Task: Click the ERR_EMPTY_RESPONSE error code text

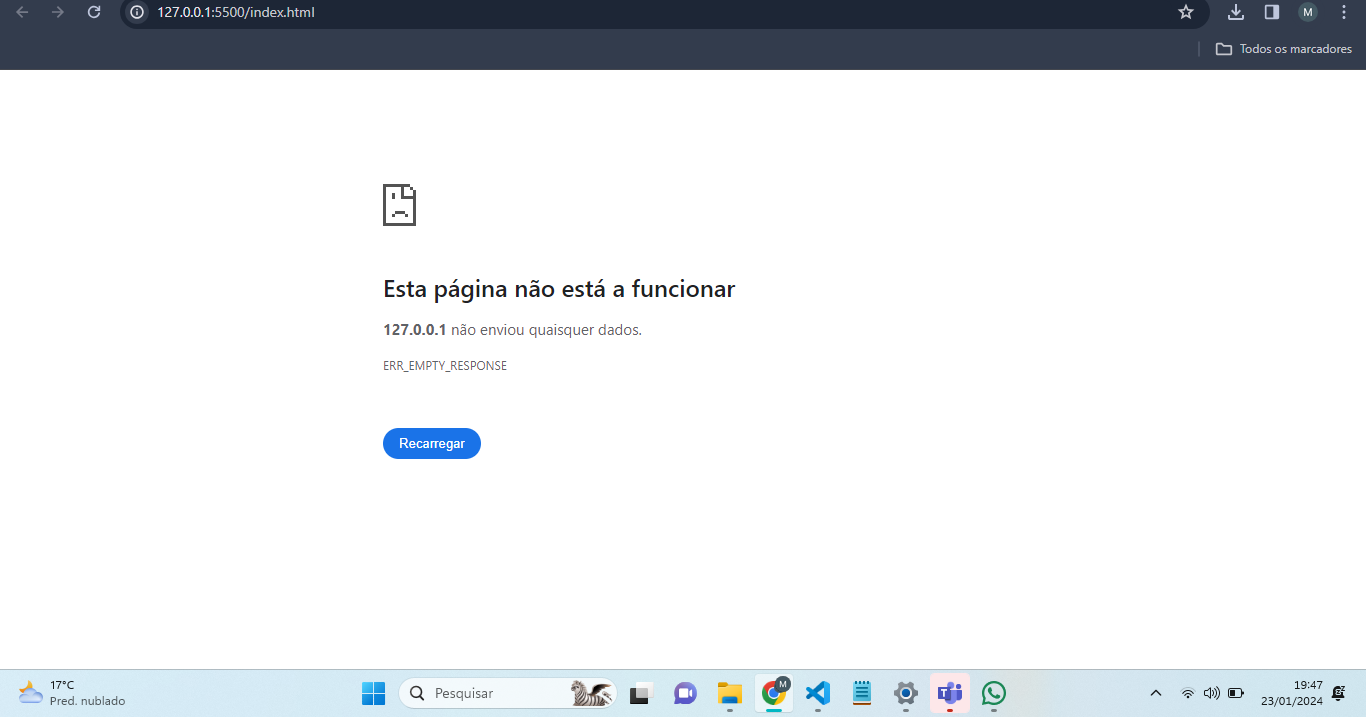Action: pos(445,366)
